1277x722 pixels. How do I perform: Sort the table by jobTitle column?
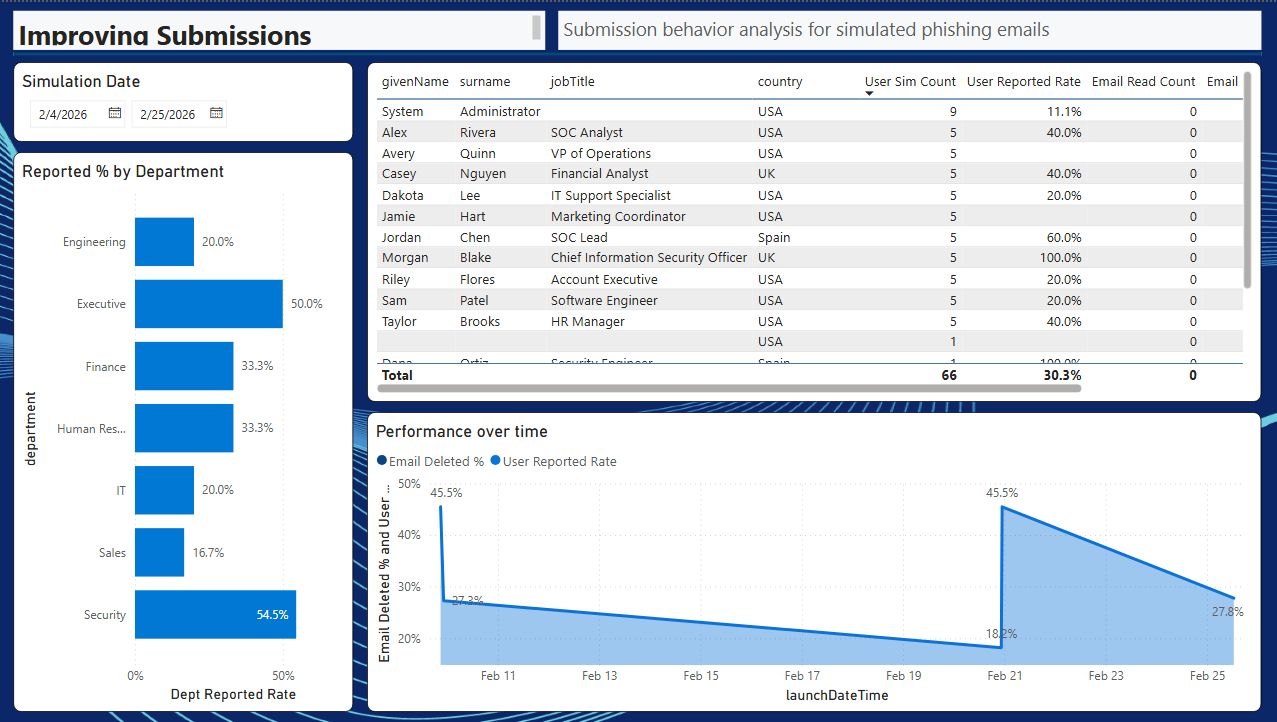click(573, 82)
